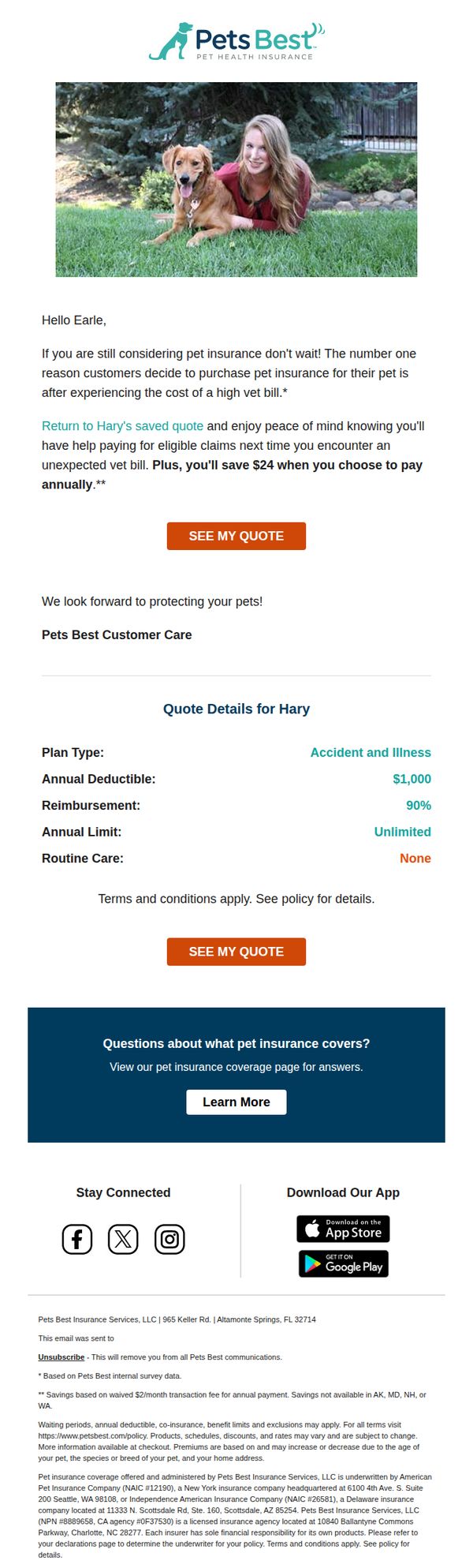This screenshot has height=1568, width=473.
Task: Click the Pets Best logo
Action: tap(236, 41)
